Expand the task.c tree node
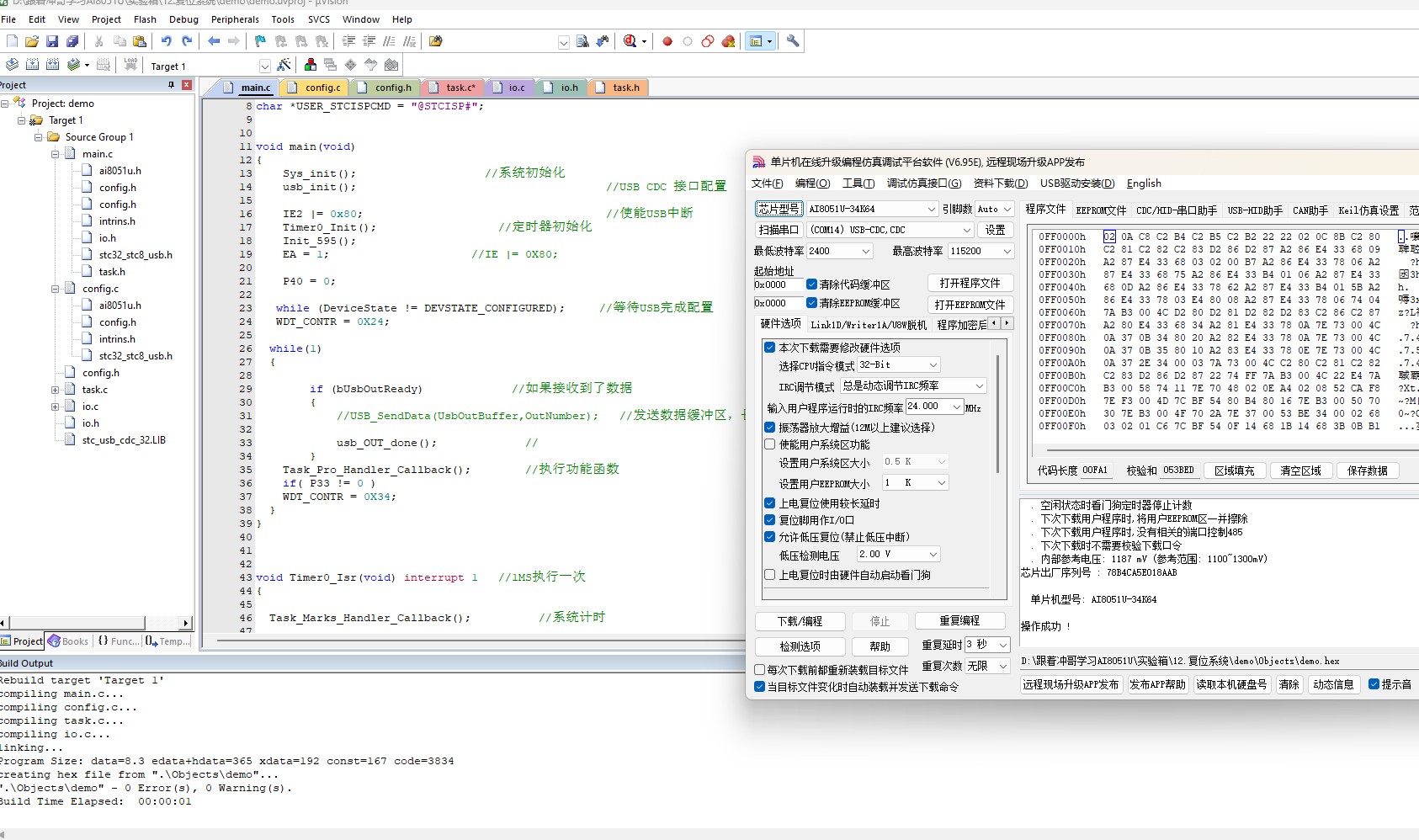The width and height of the screenshot is (1419, 840). click(55, 390)
